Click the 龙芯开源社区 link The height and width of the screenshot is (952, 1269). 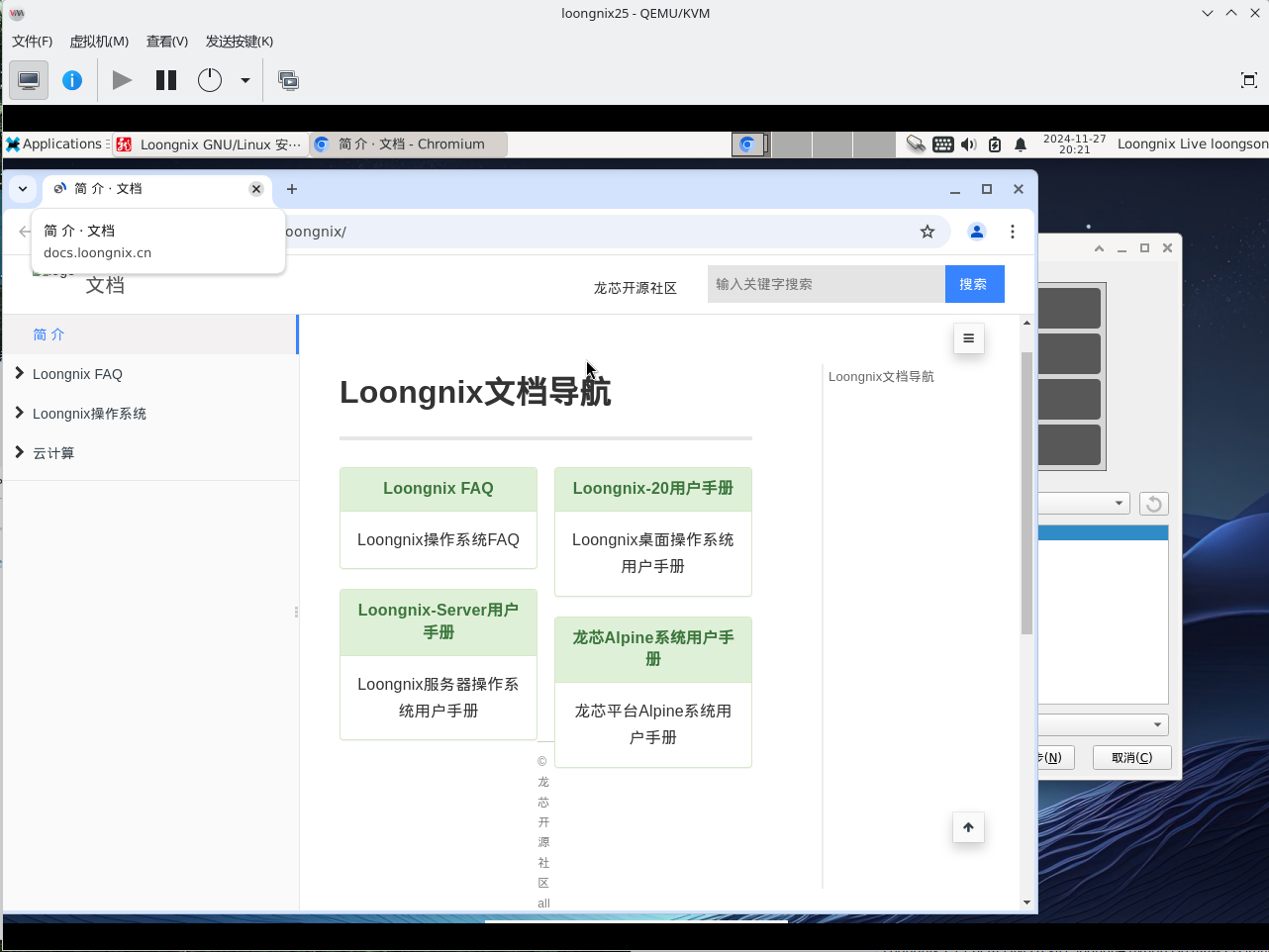click(635, 288)
